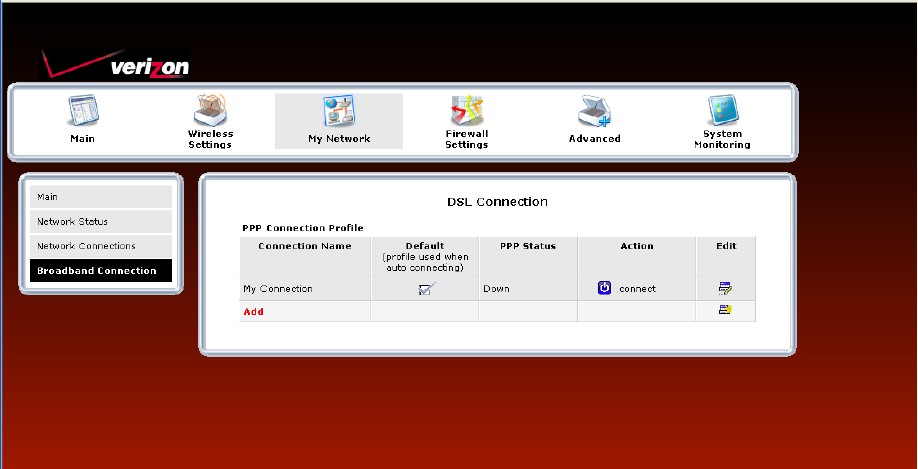Open the System Monitoring icon
The width and height of the screenshot is (918, 469).
pyautogui.click(x=722, y=108)
